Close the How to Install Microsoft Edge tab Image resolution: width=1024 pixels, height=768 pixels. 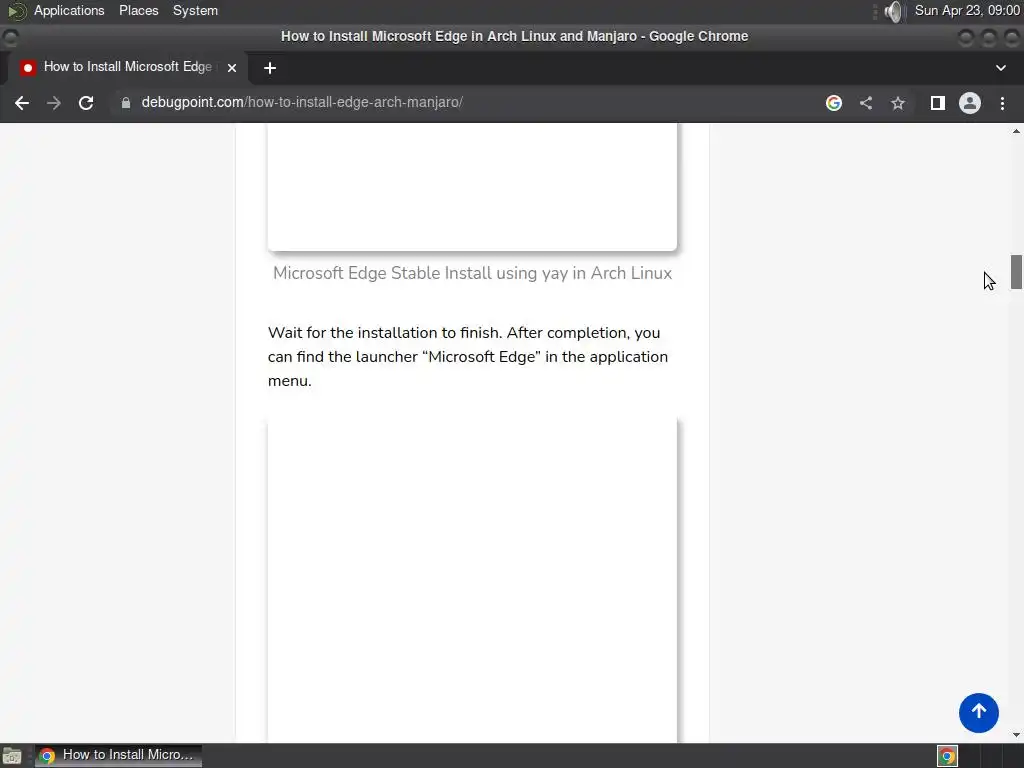[x=232, y=68]
